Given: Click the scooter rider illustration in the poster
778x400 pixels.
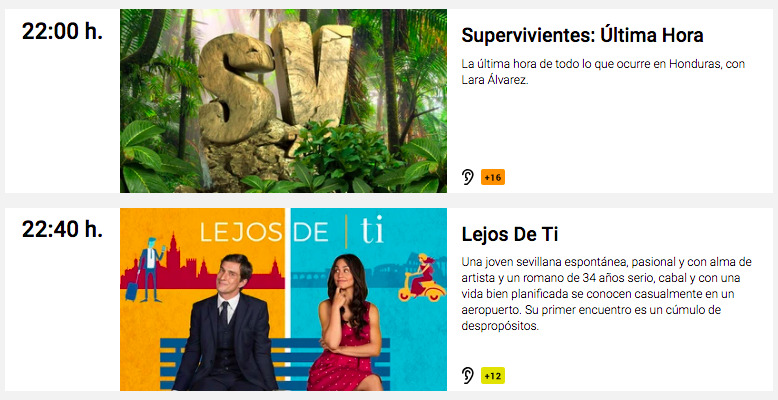Looking at the screenshot, I should click(422, 278).
